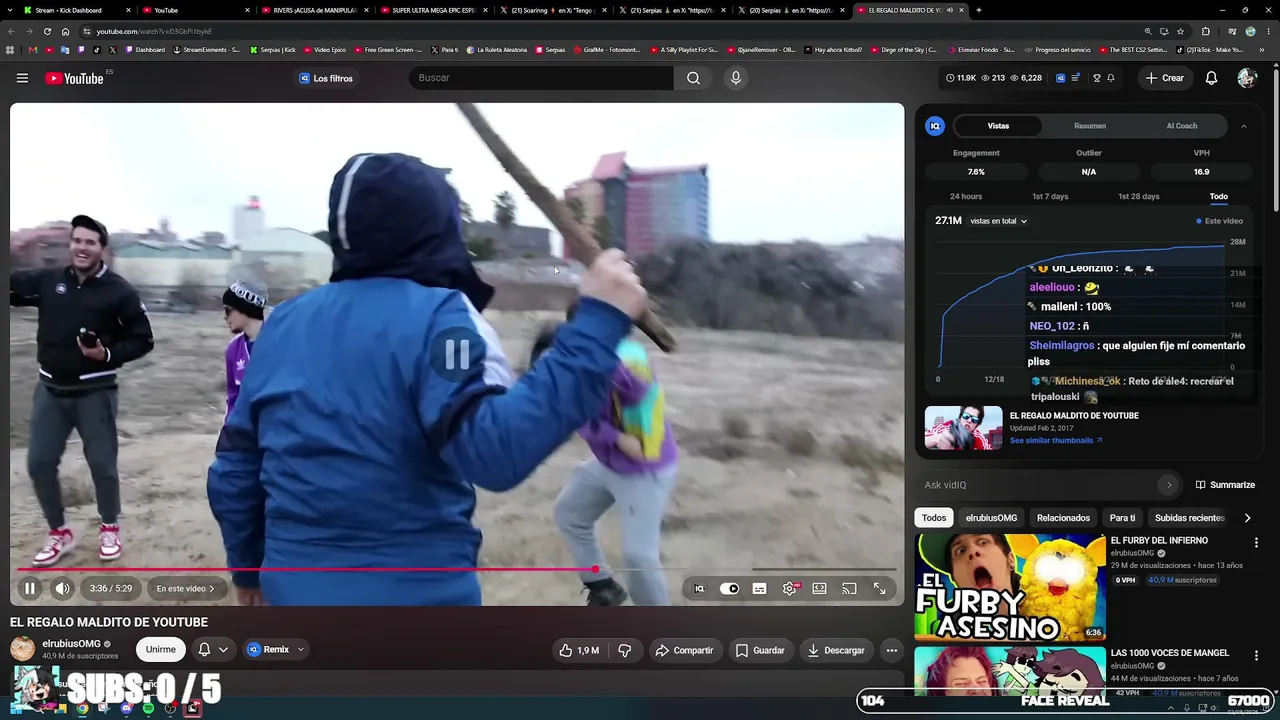Viewport: 1280px width, 720px height.
Task: Dislike the video
Action: [x=625, y=650]
